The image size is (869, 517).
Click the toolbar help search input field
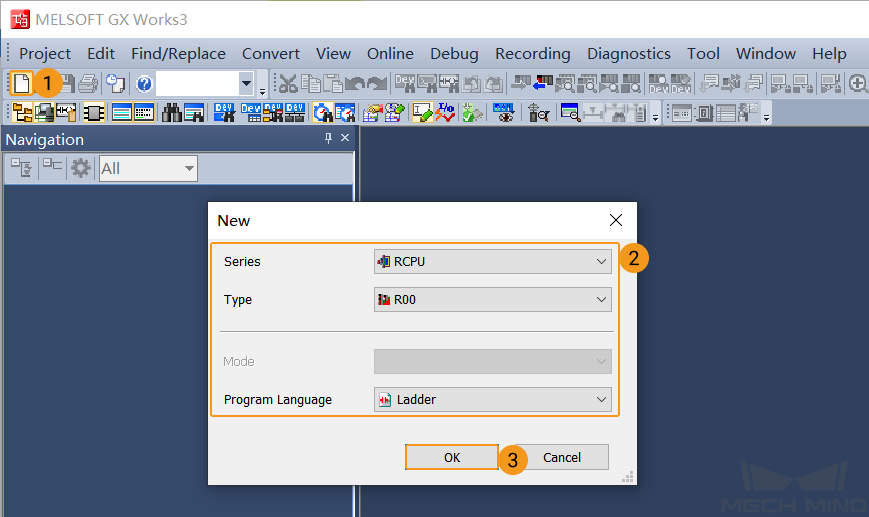click(198, 84)
